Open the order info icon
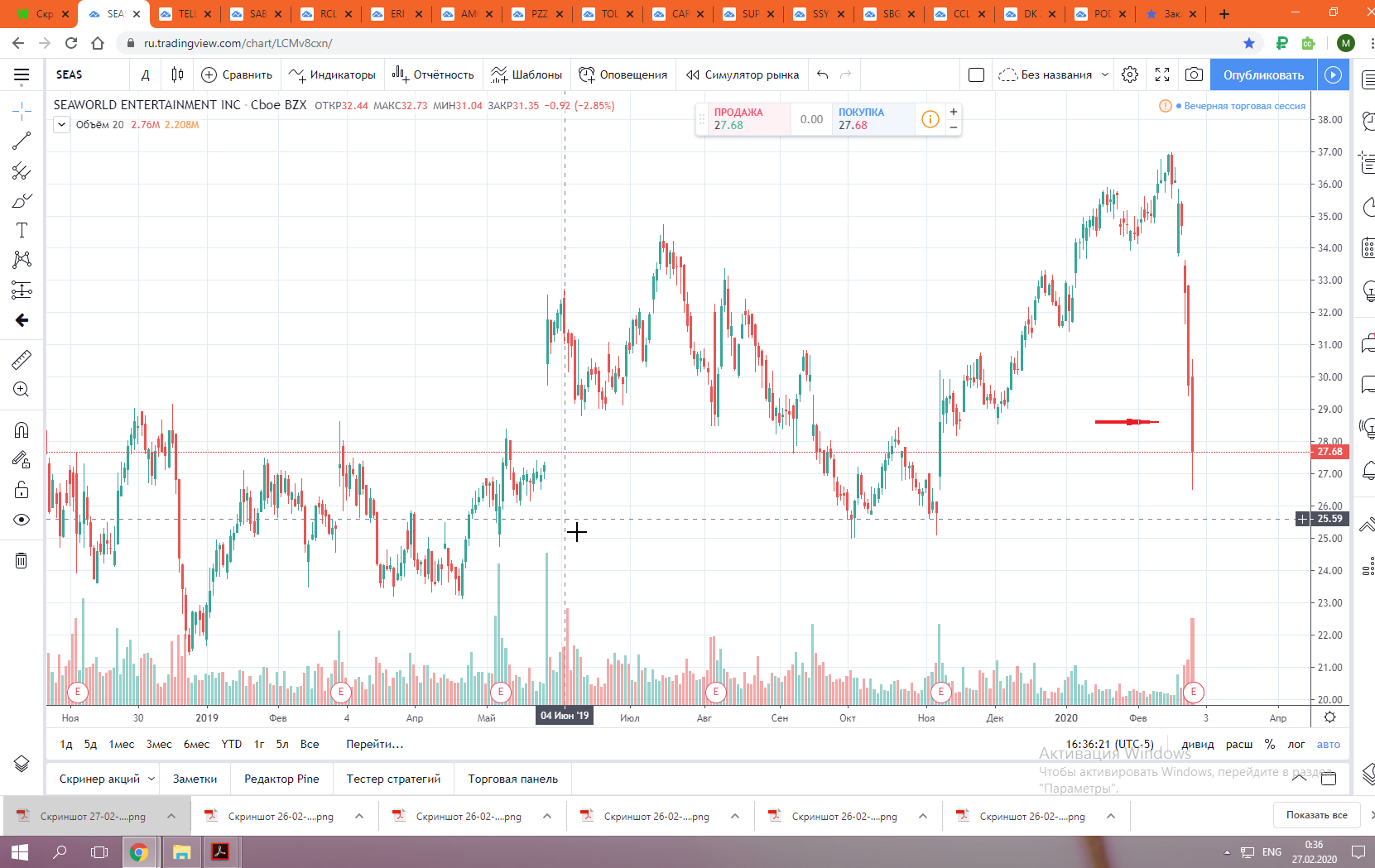This screenshot has height=868, width=1375. tap(930, 119)
